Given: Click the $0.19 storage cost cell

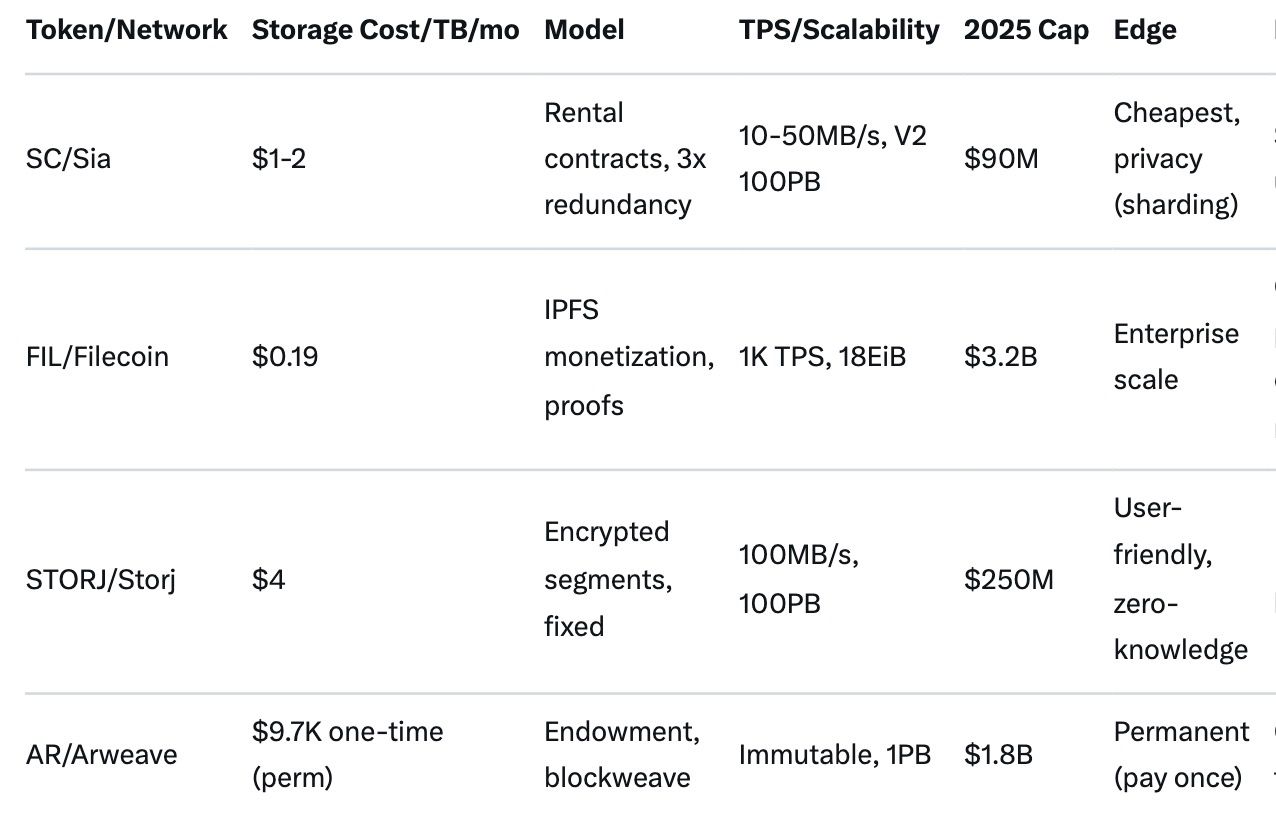Looking at the screenshot, I should point(285,357).
